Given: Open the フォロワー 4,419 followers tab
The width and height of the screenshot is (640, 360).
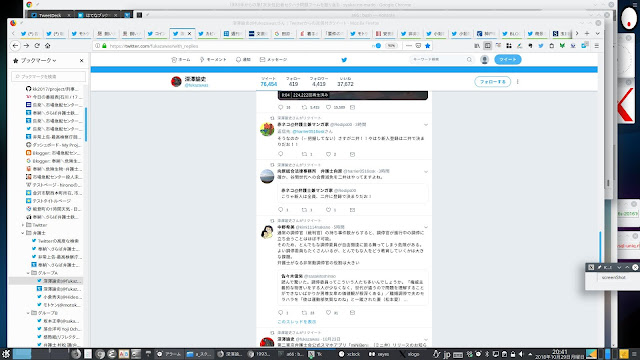Looking at the screenshot, I should (x=319, y=82).
